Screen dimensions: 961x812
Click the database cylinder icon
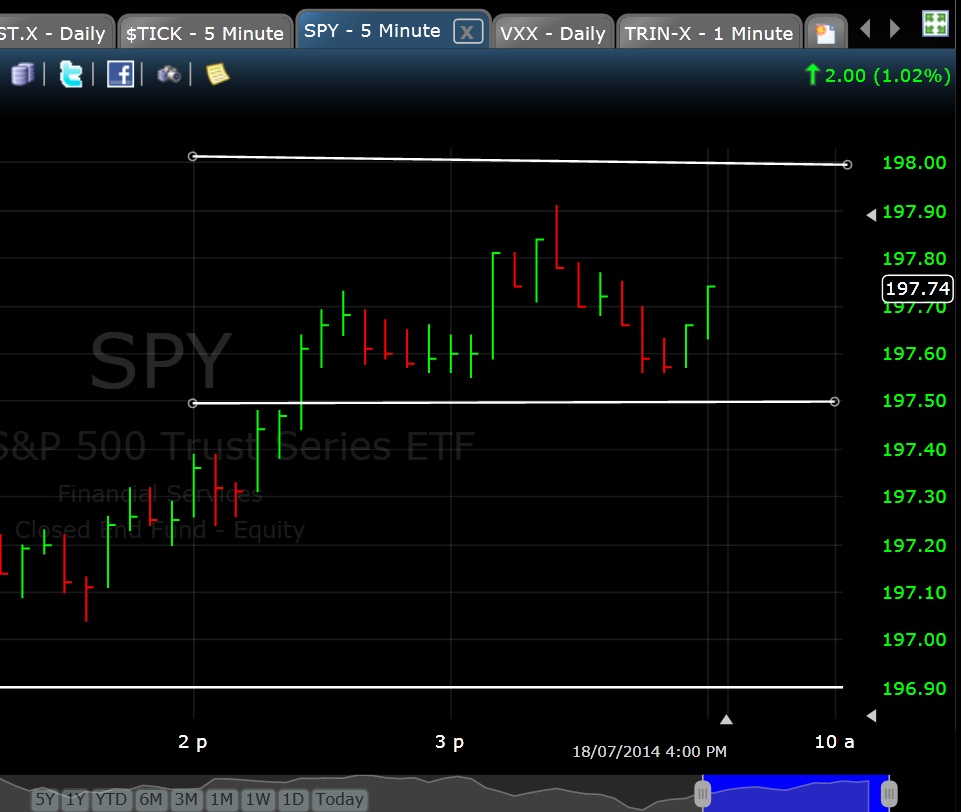(23, 75)
